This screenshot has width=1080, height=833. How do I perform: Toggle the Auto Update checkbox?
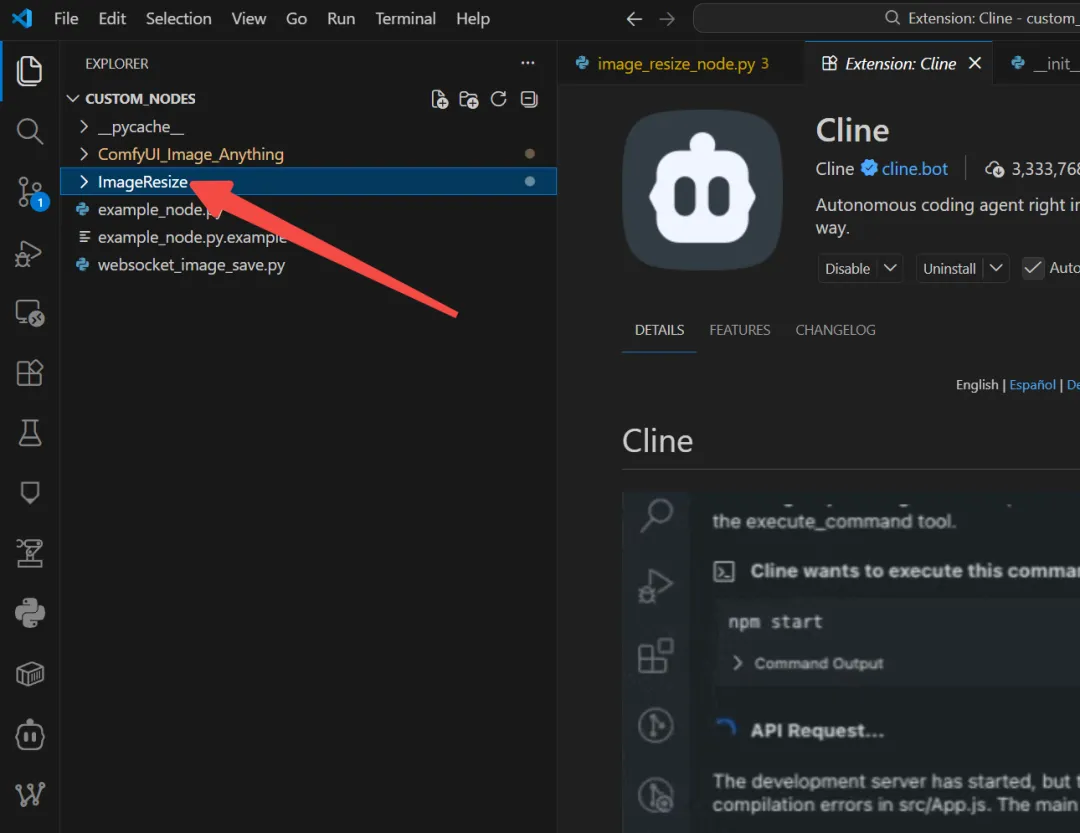coord(1032,268)
